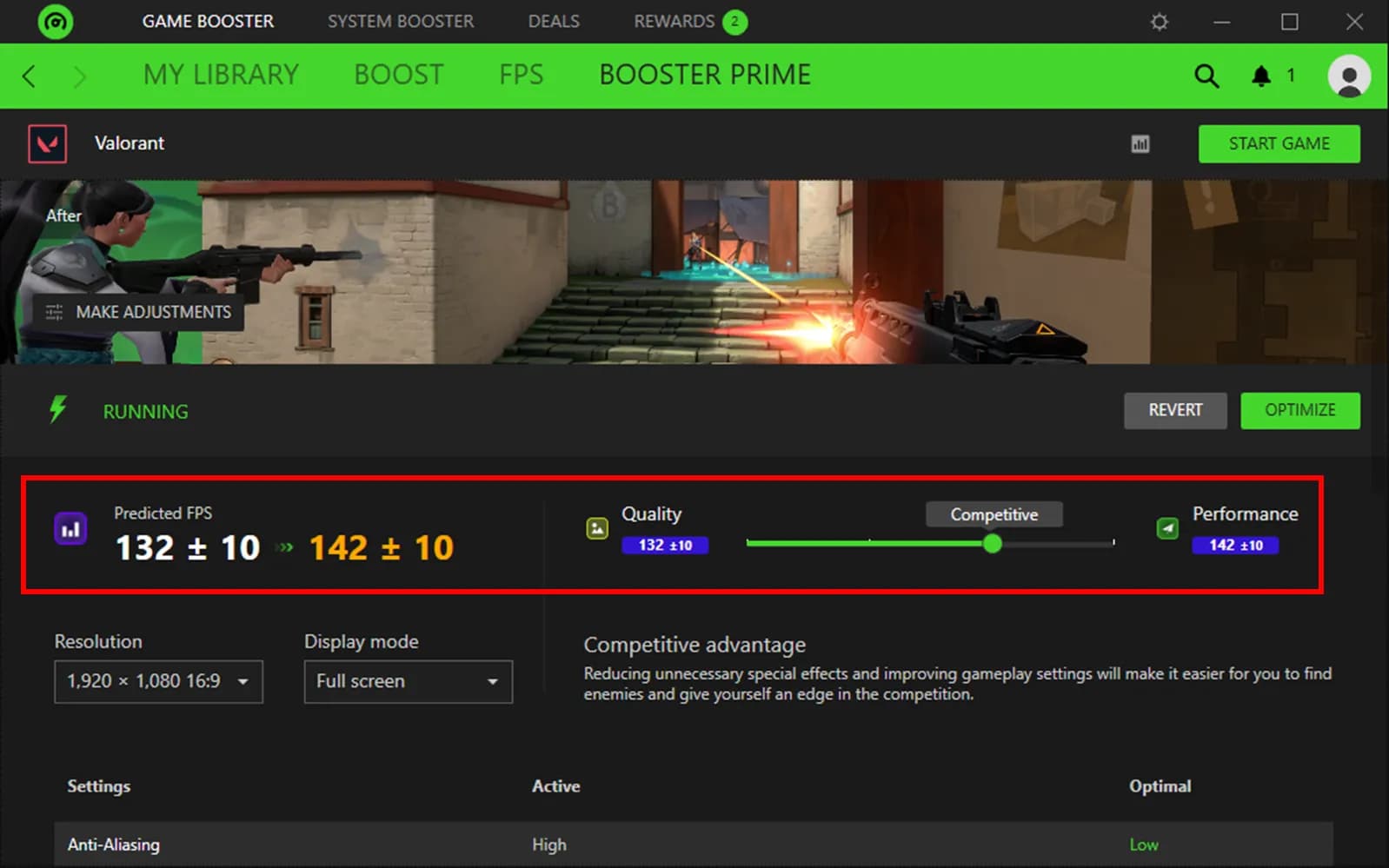Image resolution: width=1389 pixels, height=868 pixels.
Task: Click the Quality-Performance slider handle
Action: (x=992, y=544)
